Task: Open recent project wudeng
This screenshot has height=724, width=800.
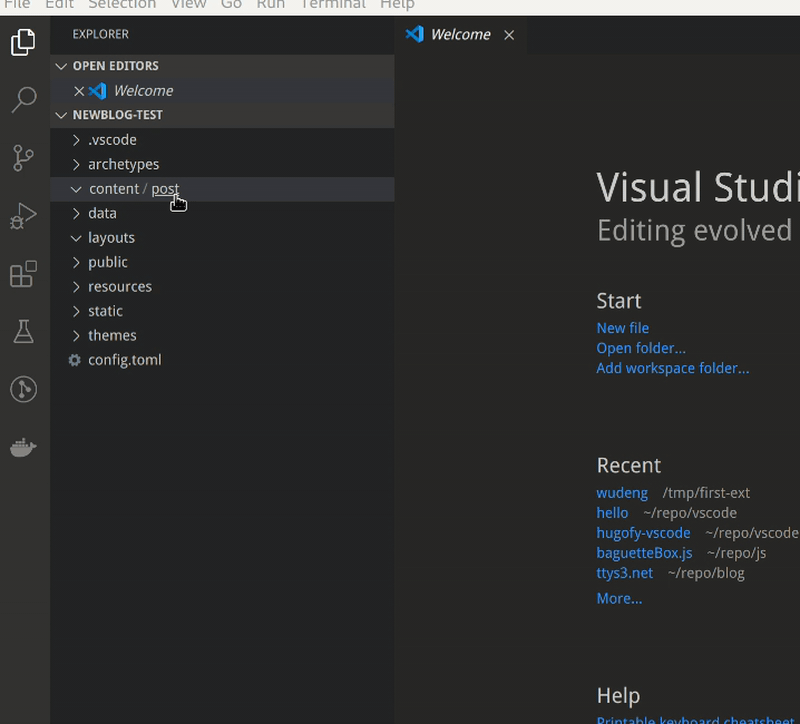Action: click(x=622, y=493)
